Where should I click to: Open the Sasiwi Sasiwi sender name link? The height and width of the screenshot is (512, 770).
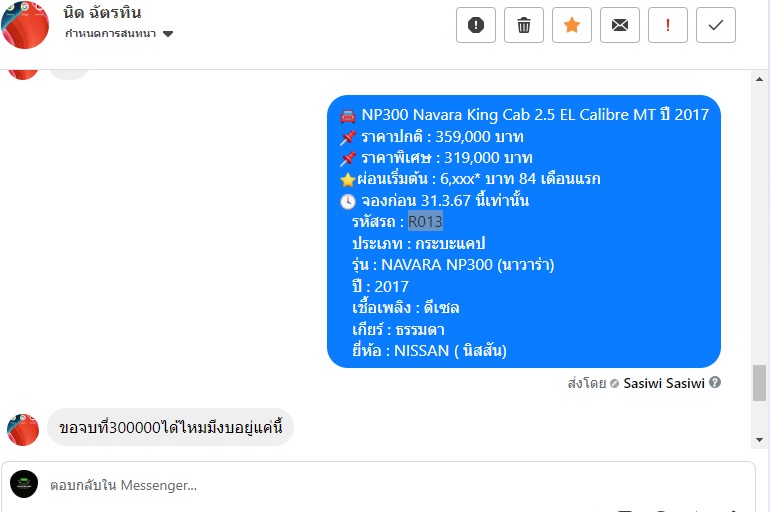[663, 383]
